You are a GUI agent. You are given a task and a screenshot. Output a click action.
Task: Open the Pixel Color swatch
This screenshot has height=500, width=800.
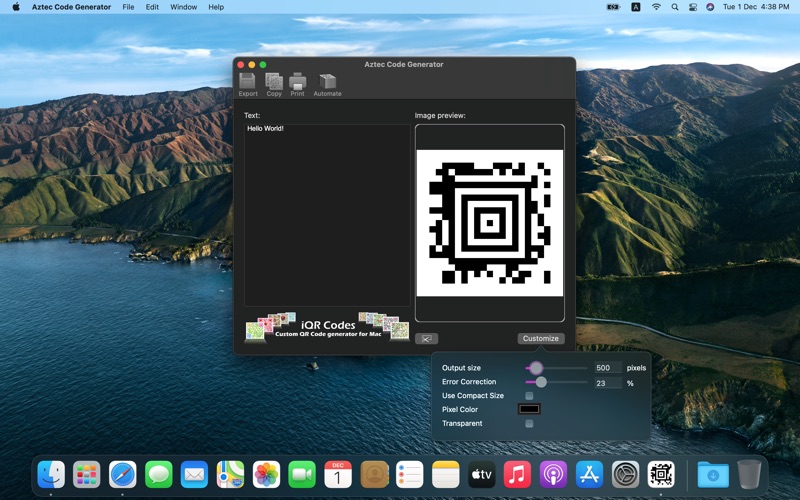pos(529,409)
